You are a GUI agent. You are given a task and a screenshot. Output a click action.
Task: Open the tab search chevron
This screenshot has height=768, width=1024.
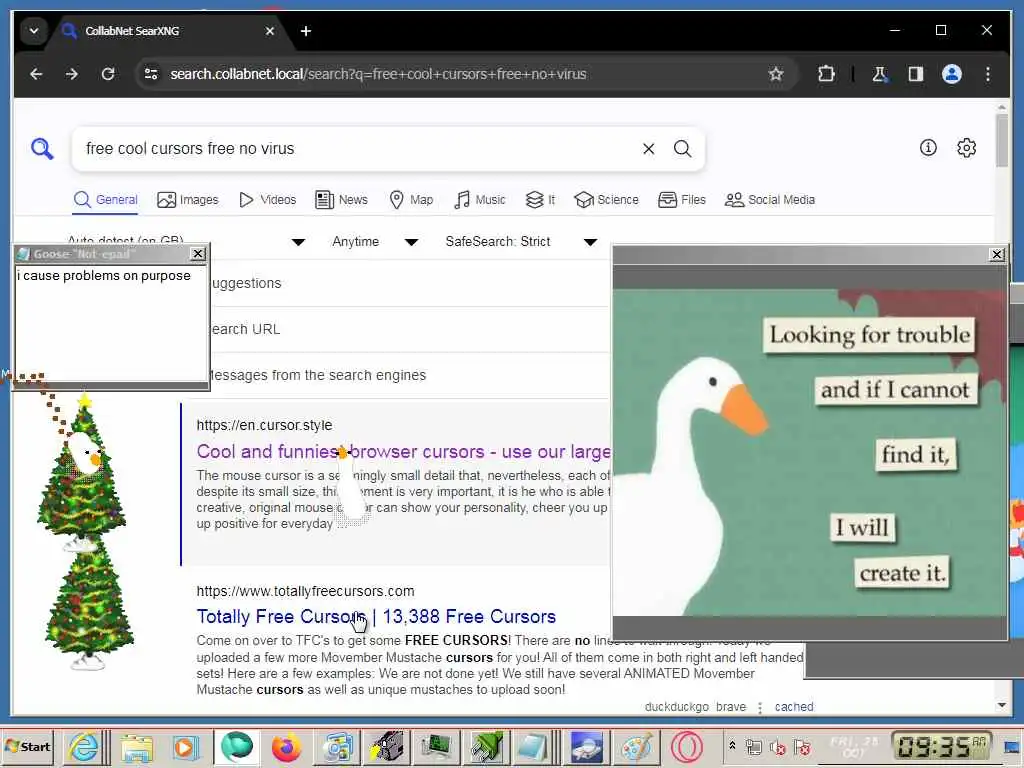click(x=34, y=31)
